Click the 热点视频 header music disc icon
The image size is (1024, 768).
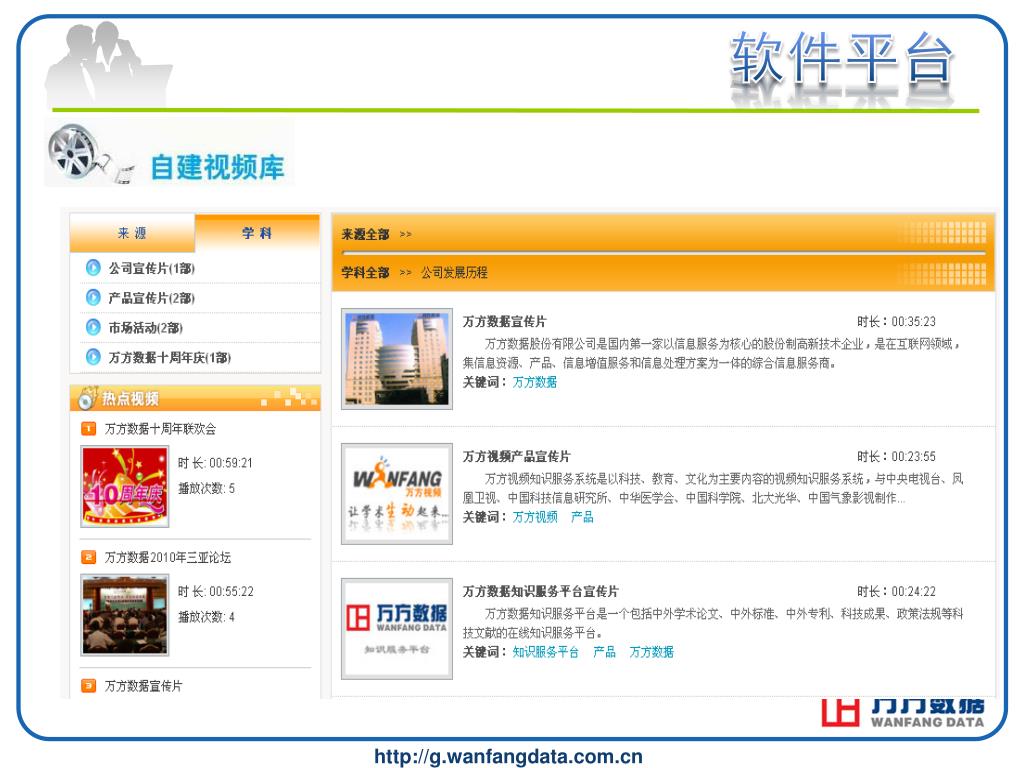click(x=87, y=398)
